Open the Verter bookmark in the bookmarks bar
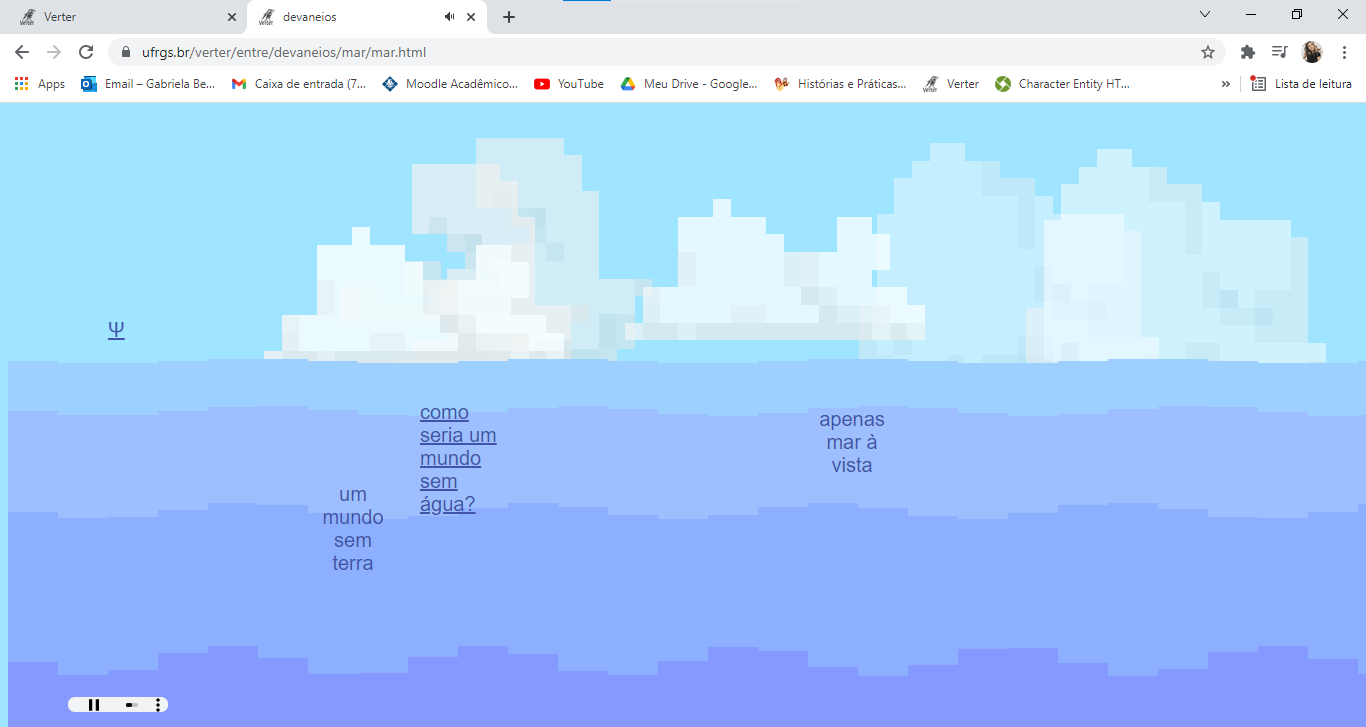This screenshot has width=1366, height=727. click(x=951, y=84)
